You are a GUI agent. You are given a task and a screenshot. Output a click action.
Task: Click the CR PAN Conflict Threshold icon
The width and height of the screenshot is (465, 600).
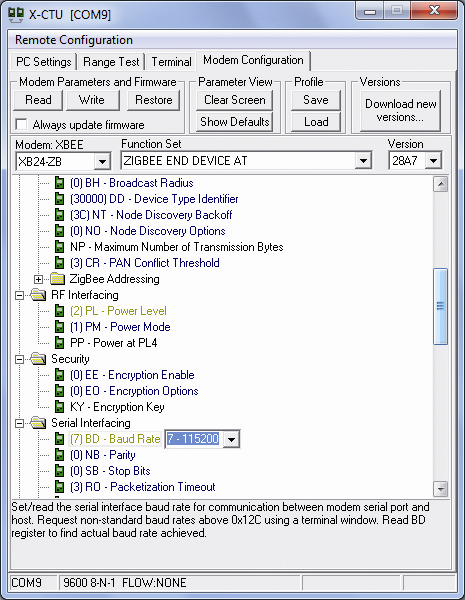click(x=59, y=263)
